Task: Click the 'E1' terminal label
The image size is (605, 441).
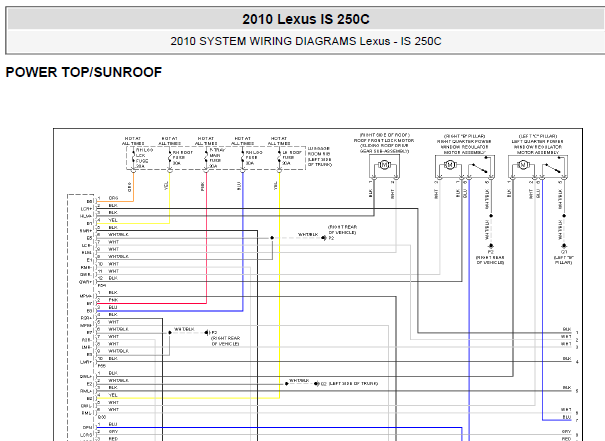Action: click(x=90, y=260)
